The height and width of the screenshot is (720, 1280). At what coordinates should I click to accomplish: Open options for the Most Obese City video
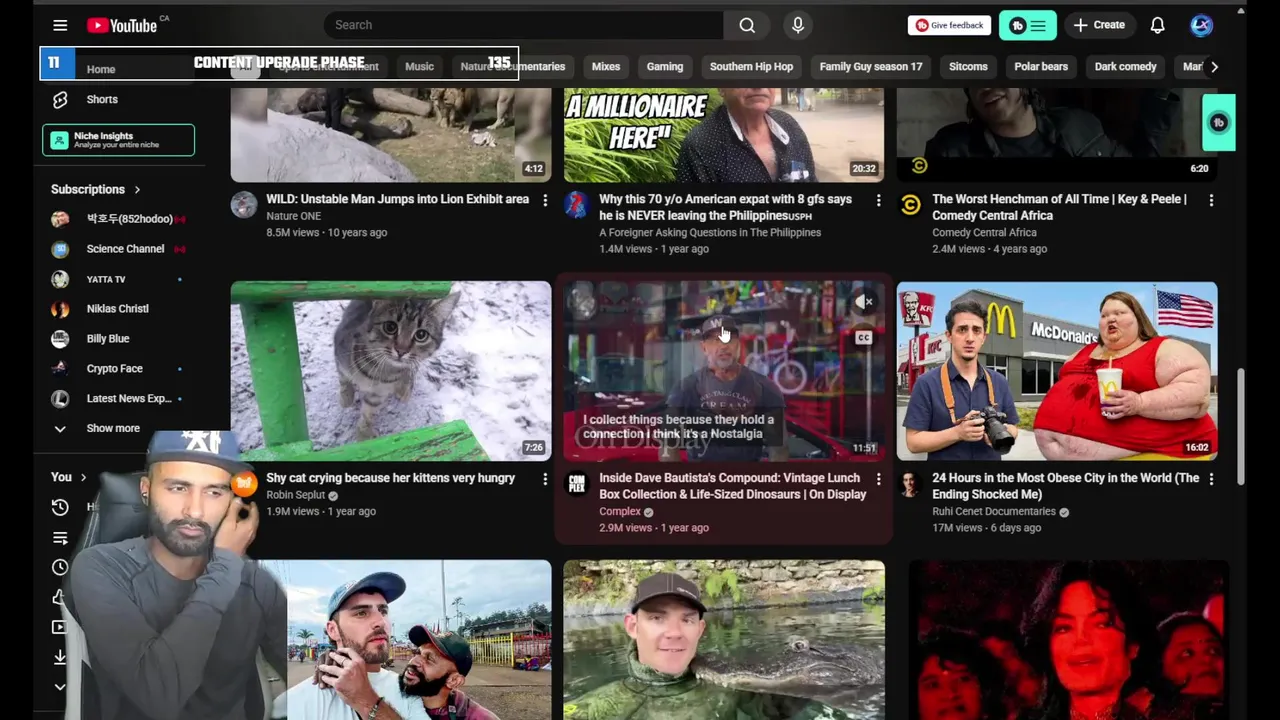pos(1211,479)
